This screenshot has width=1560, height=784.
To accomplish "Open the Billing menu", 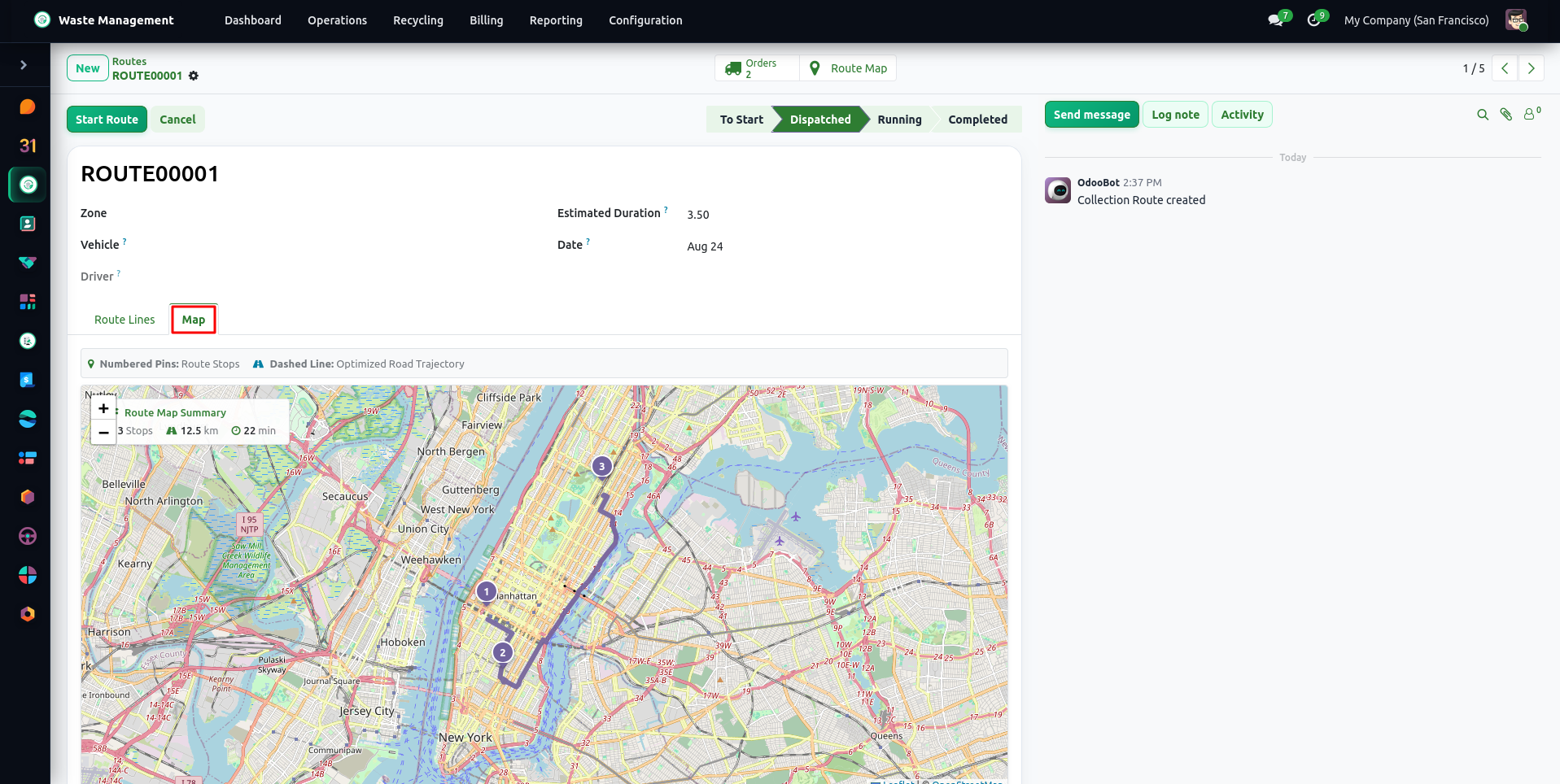I will [x=487, y=20].
